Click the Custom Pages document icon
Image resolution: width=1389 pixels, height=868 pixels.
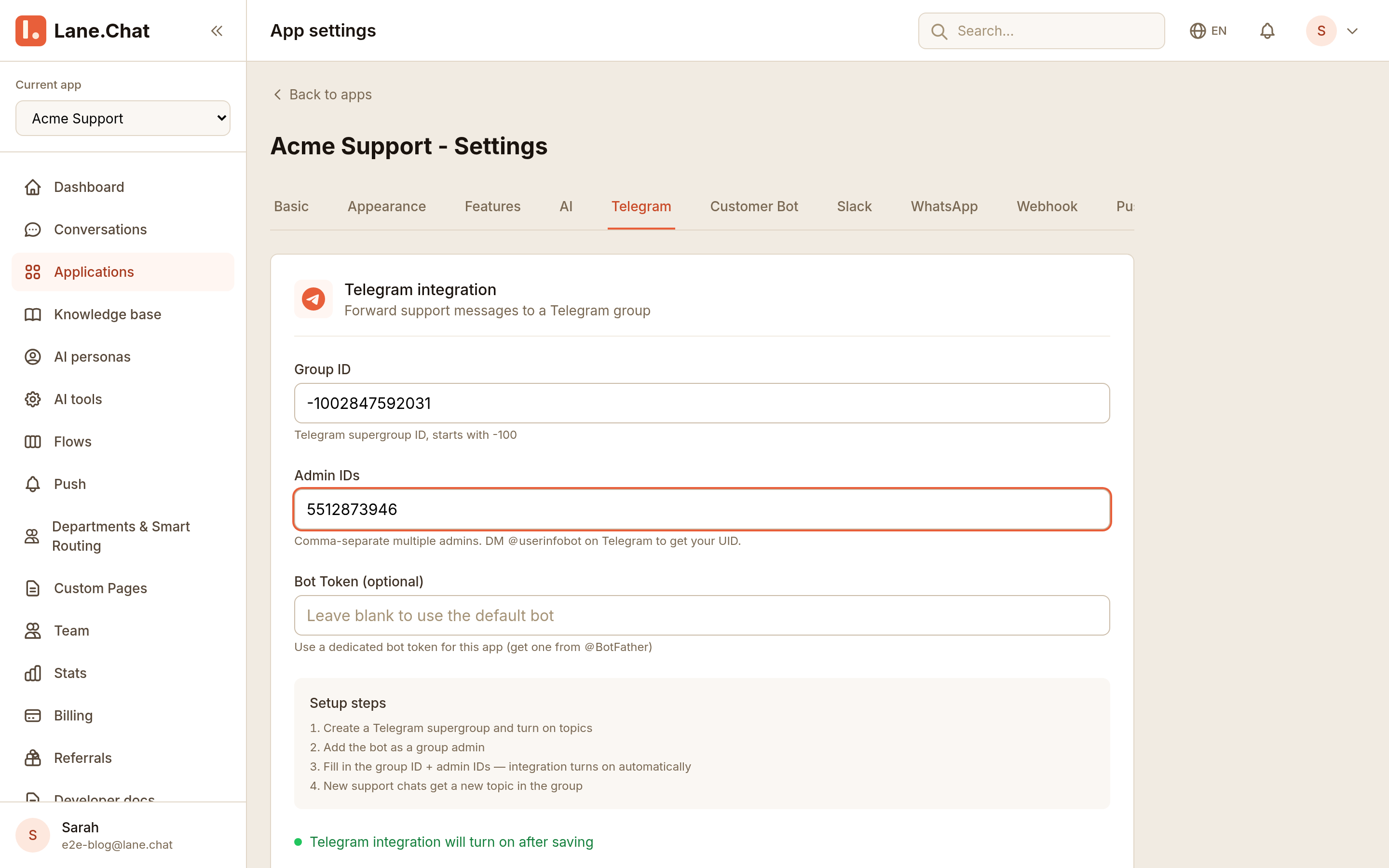33,588
